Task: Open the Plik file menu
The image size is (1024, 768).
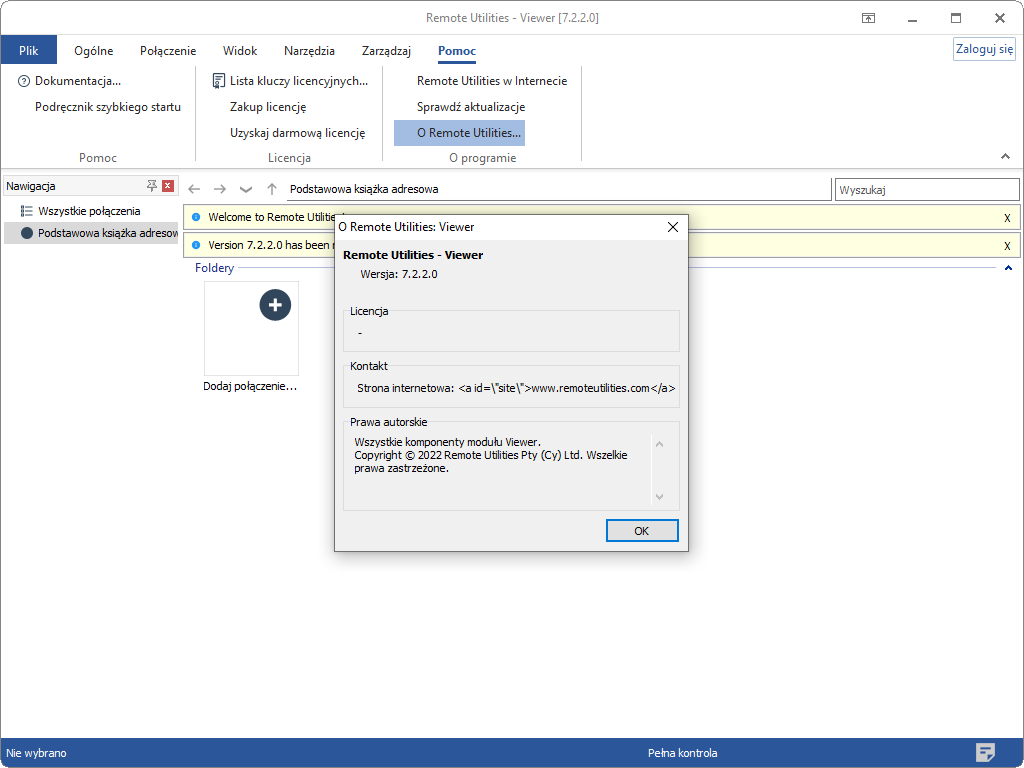Action: 29,50
